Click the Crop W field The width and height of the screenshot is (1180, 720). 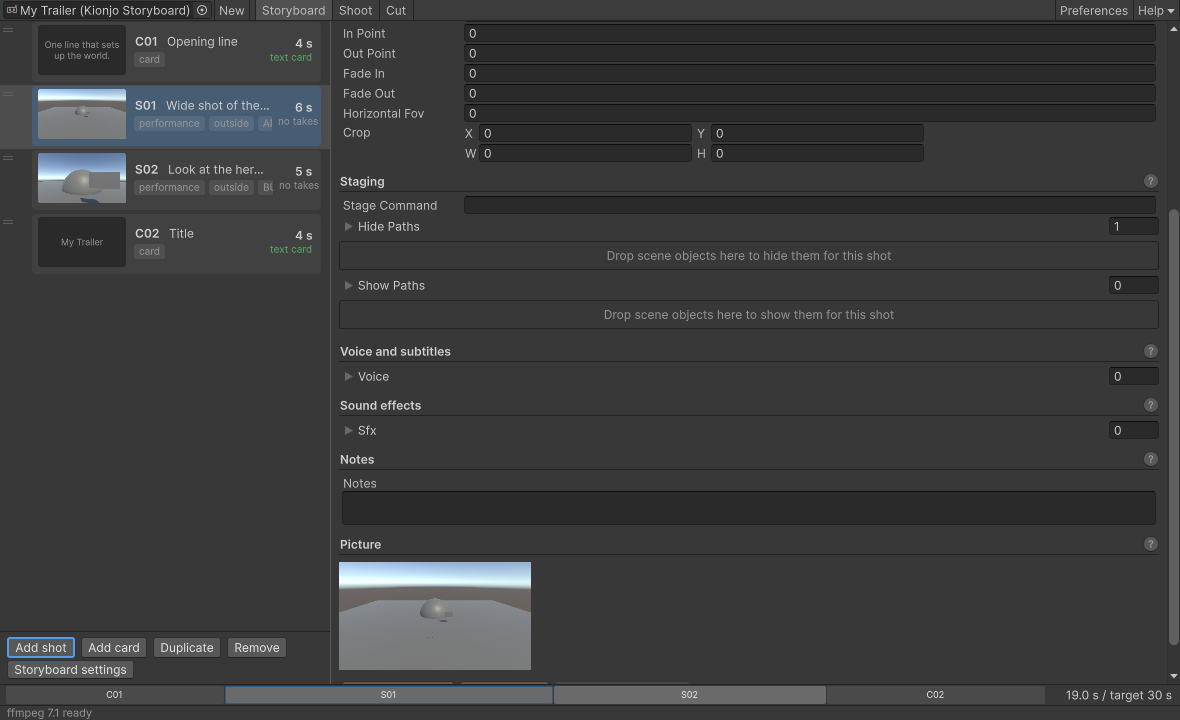tap(585, 153)
